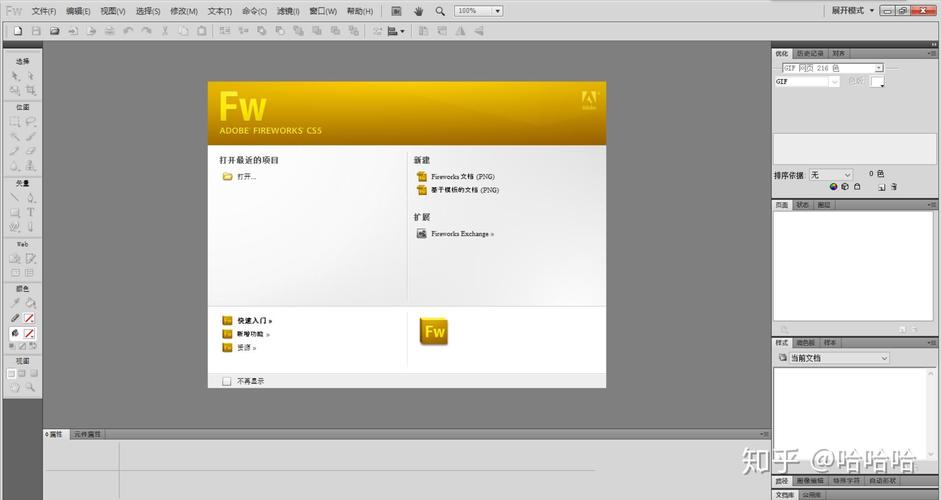Expand the 当前文档 dropdown in the styles panel
The width and height of the screenshot is (941, 500).
[832, 358]
